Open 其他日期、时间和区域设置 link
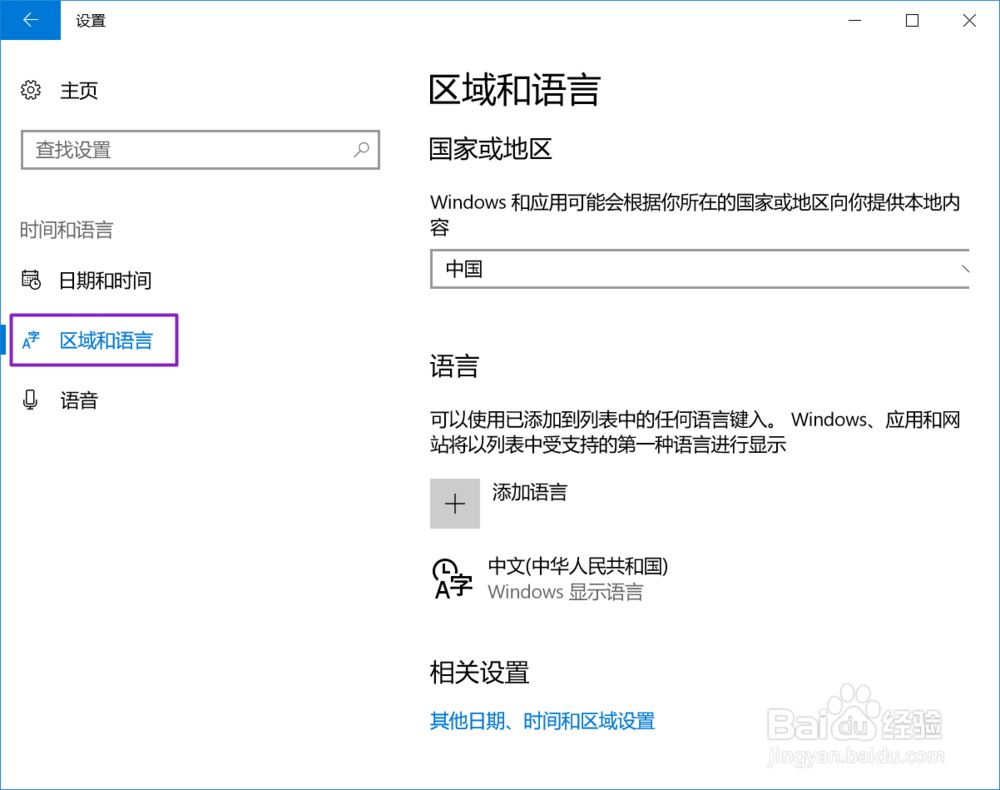The width and height of the screenshot is (1000, 790). click(543, 721)
